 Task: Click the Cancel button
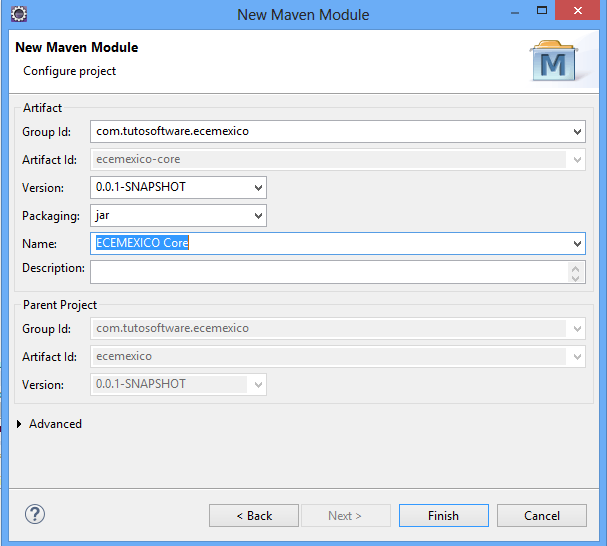click(x=542, y=515)
